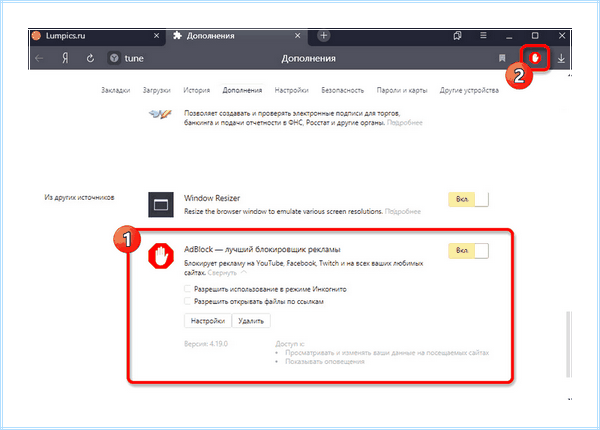
Task: Open the Пароли и карты section
Action: click(x=402, y=90)
